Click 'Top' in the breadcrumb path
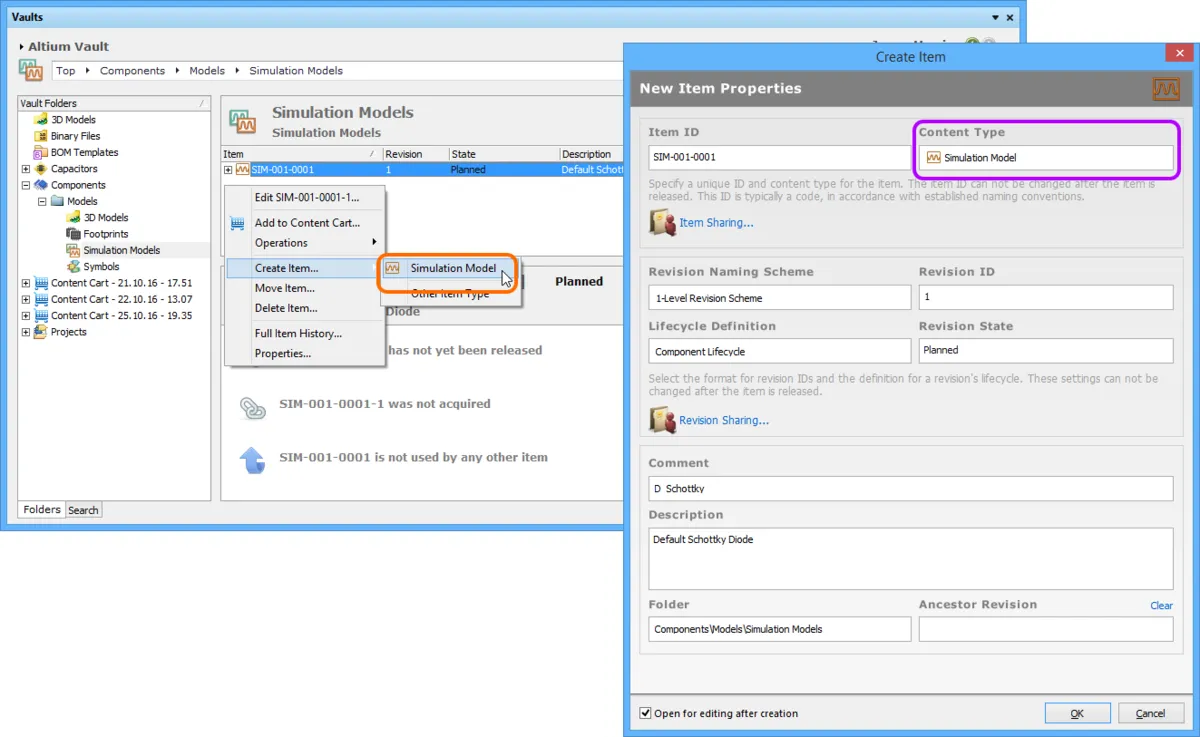Screen dimensions: 1200x737 (x=66, y=71)
